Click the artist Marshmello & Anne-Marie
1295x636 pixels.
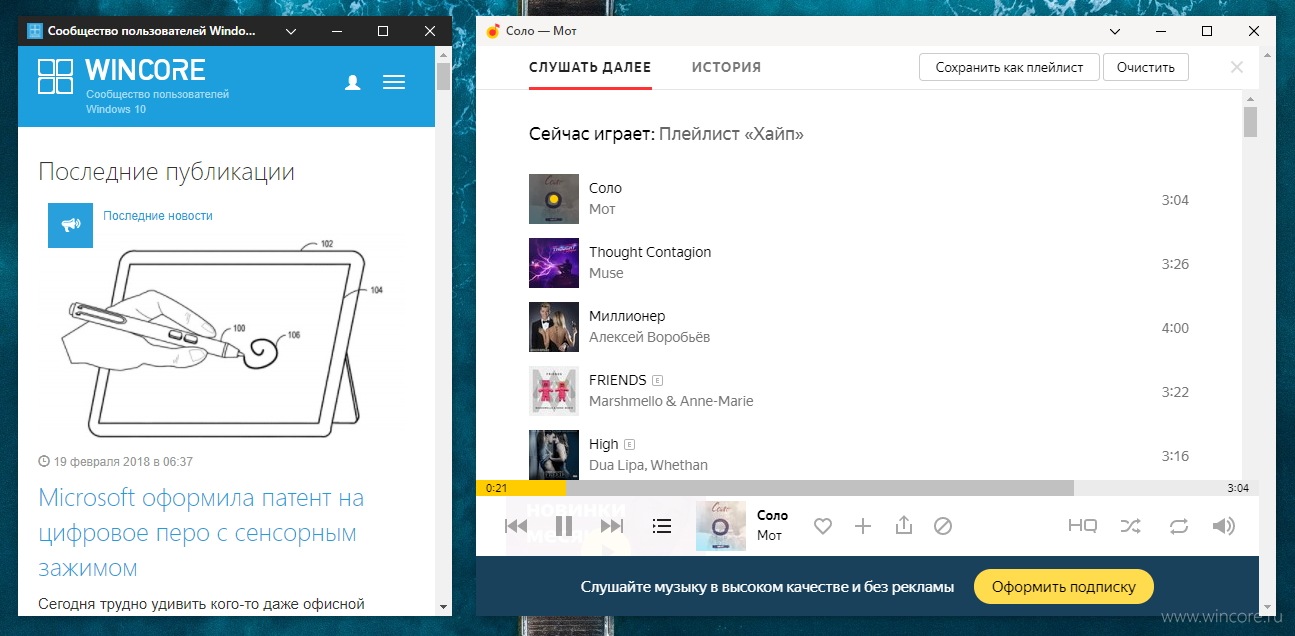[671, 401]
